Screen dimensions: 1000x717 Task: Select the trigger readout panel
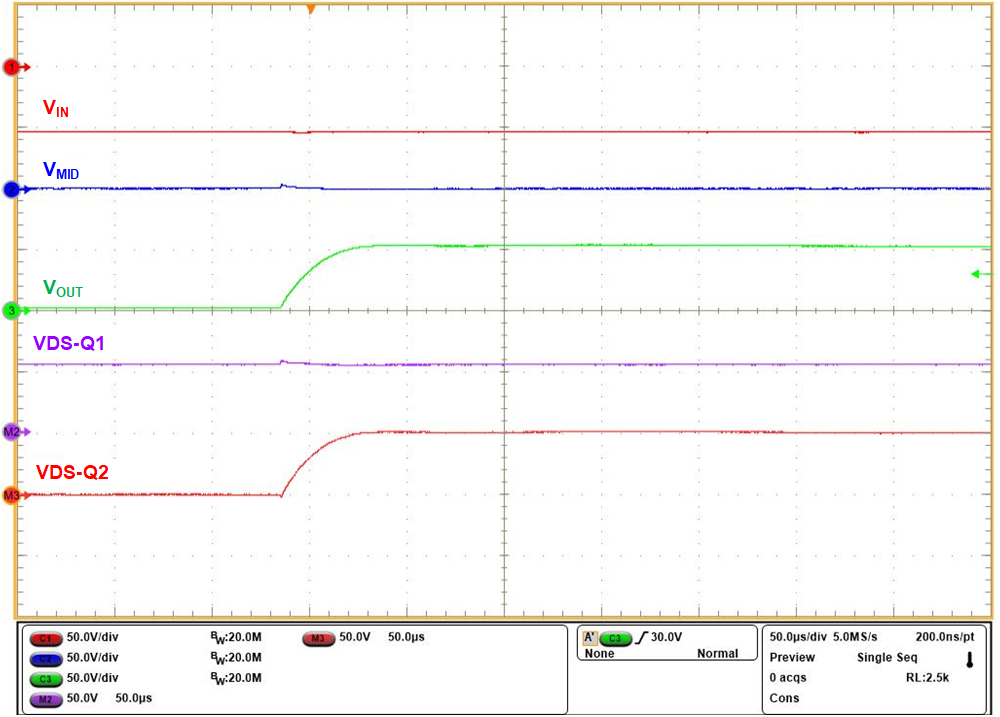tap(668, 642)
